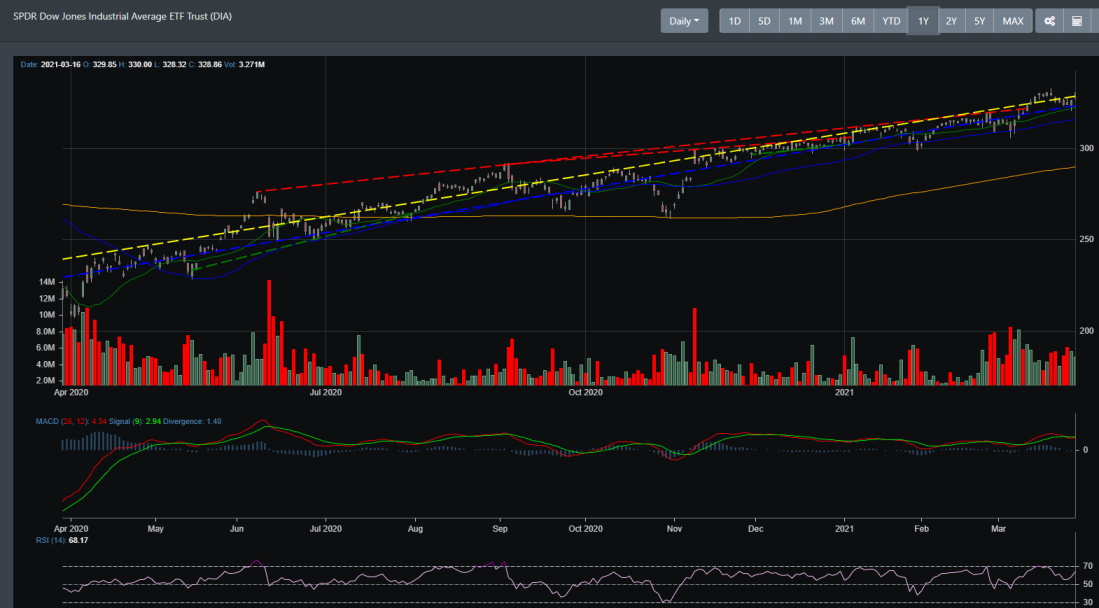The image size is (1099, 608).
Task: Open the calculator icon in the toolbar
Action: 1077,21
